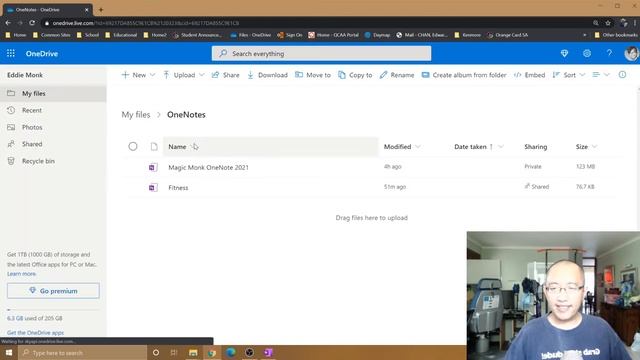Open the Sort dropdown
Screen dimensions: 640x360
tap(569, 75)
